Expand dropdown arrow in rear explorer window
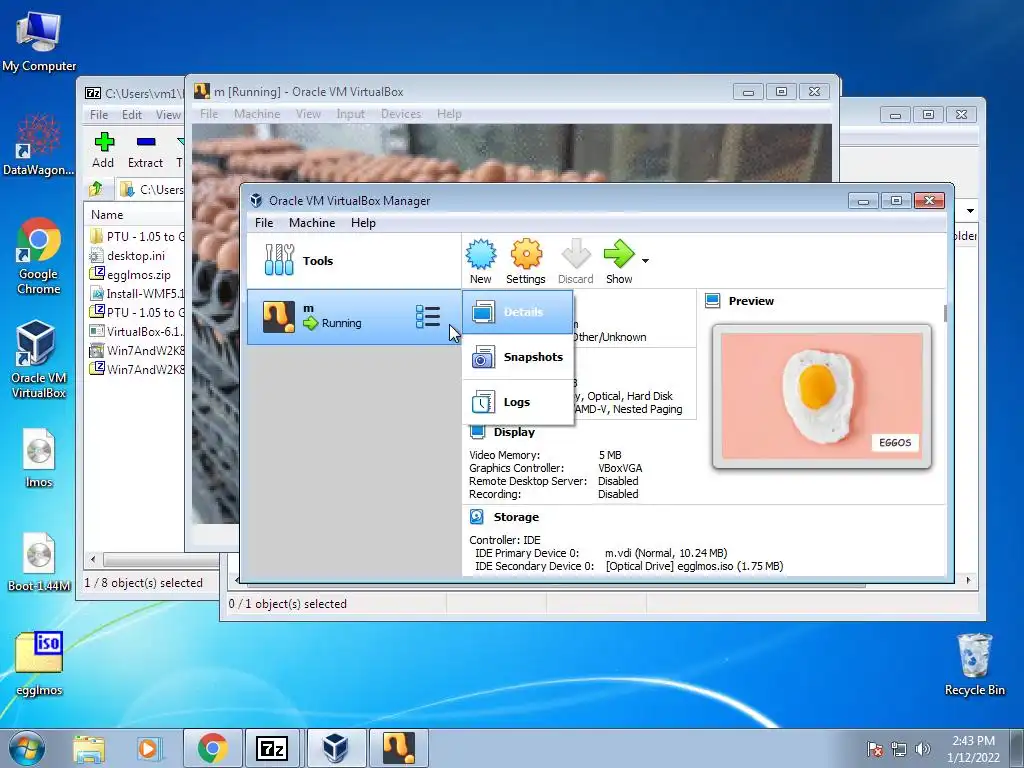 (x=970, y=210)
